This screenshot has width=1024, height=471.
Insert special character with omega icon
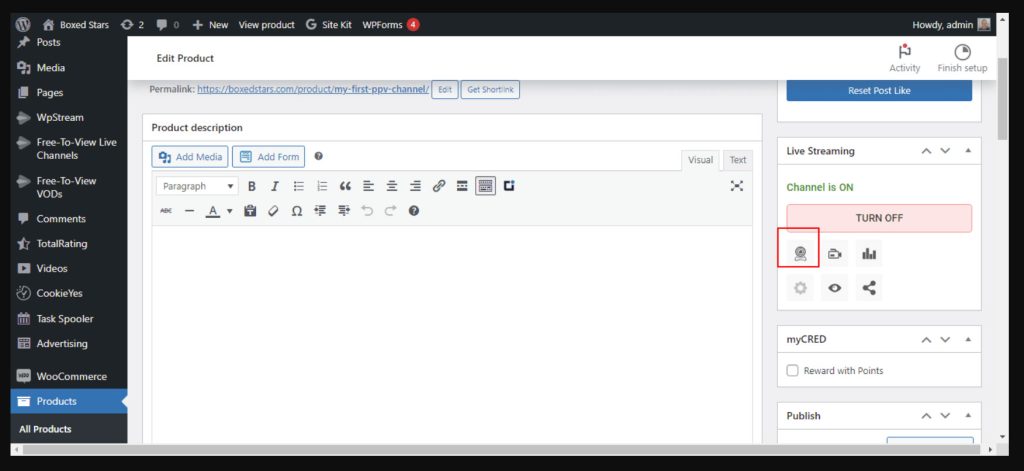pyautogui.click(x=296, y=211)
